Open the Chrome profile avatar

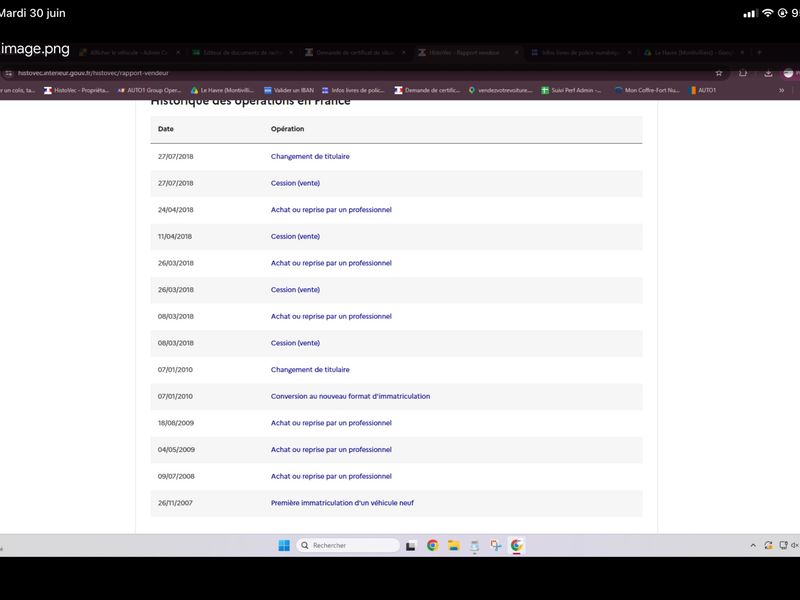(789, 73)
